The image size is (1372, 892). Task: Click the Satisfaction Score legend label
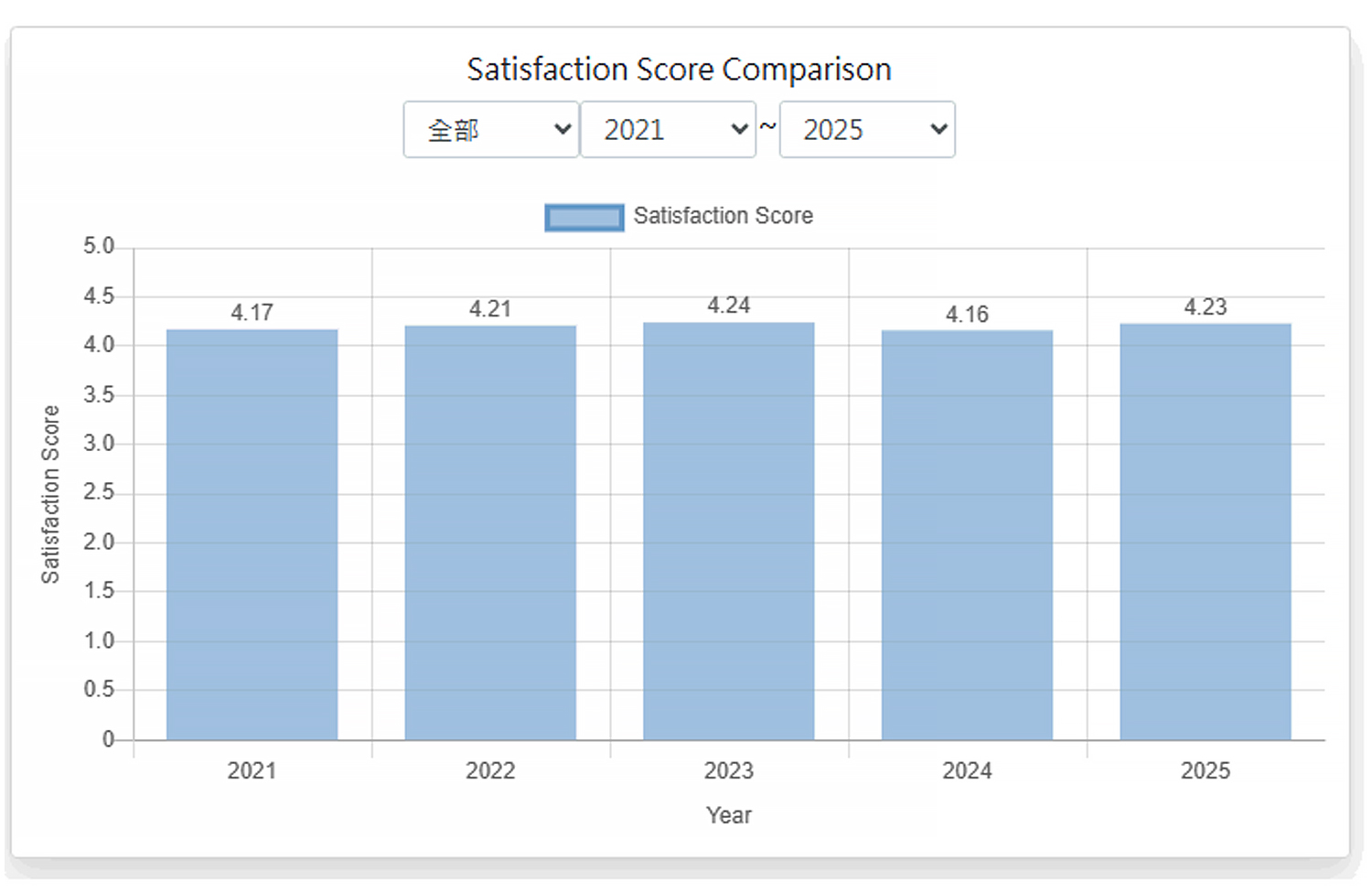[x=723, y=216]
